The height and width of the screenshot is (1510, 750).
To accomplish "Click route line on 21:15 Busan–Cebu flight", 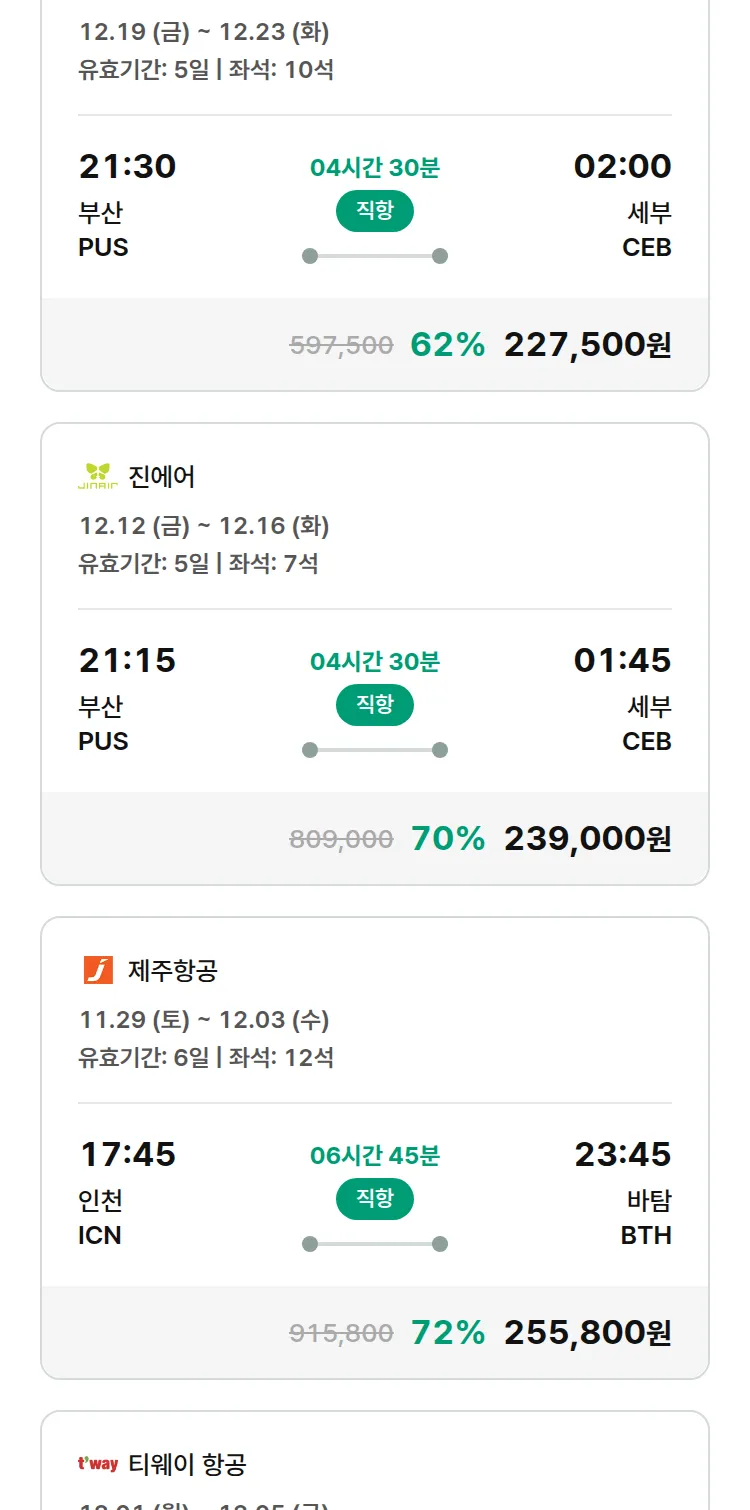I will (375, 750).
